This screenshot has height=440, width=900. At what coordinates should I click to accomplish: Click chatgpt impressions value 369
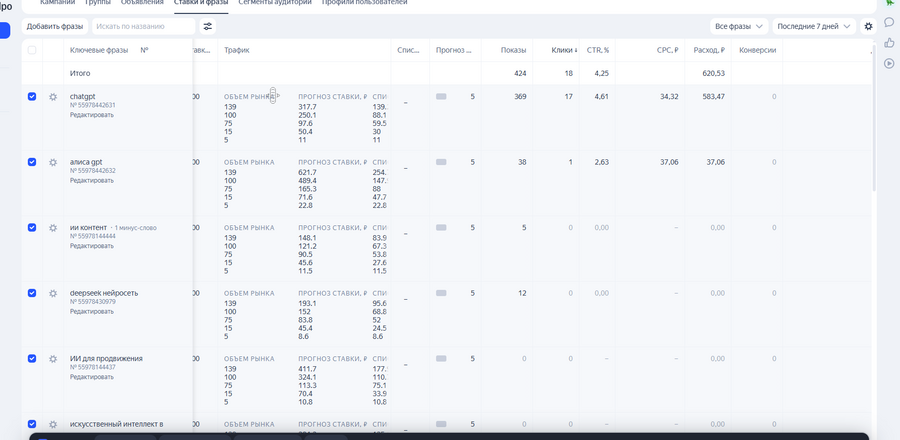[520, 97]
